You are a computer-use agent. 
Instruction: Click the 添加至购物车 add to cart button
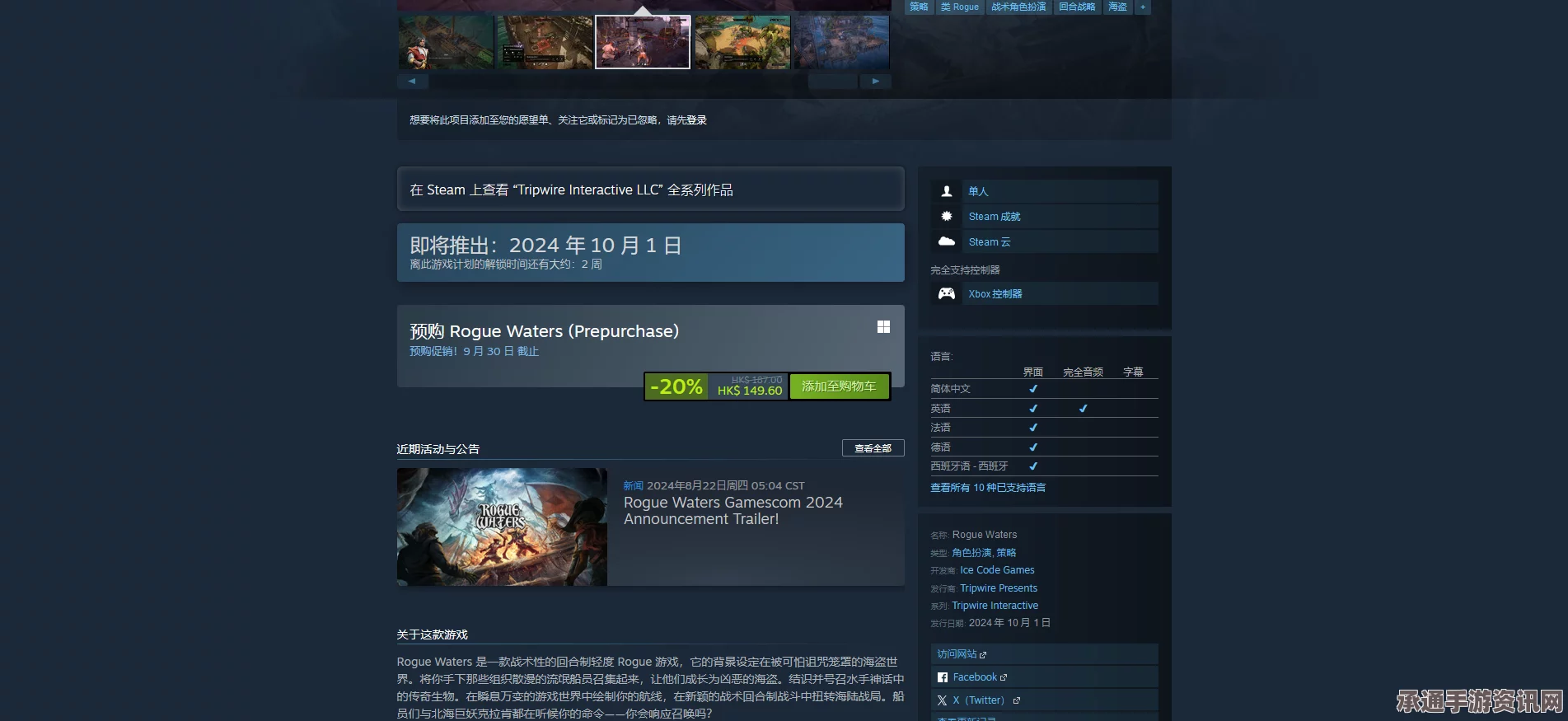pyautogui.click(x=839, y=386)
